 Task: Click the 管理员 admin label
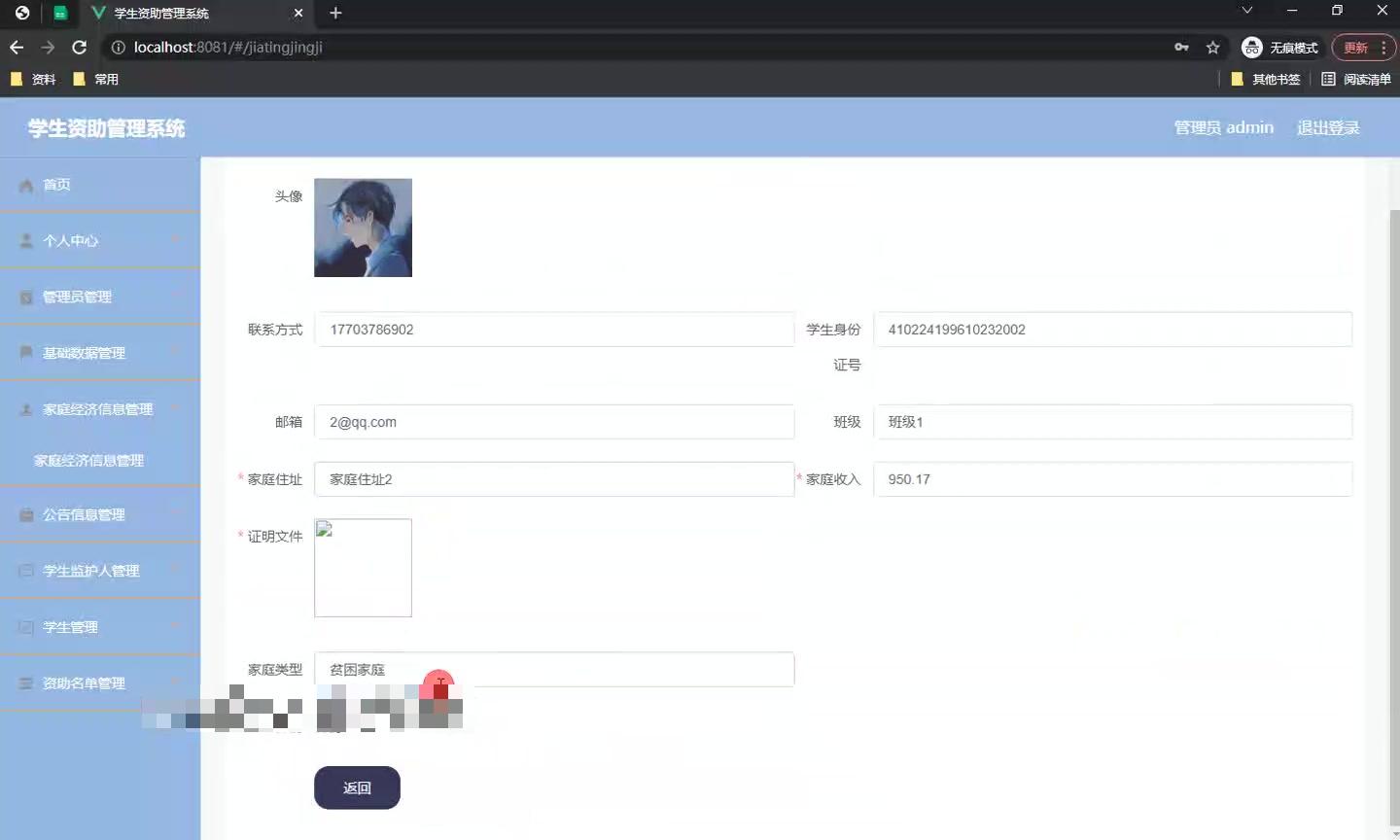point(1223,127)
